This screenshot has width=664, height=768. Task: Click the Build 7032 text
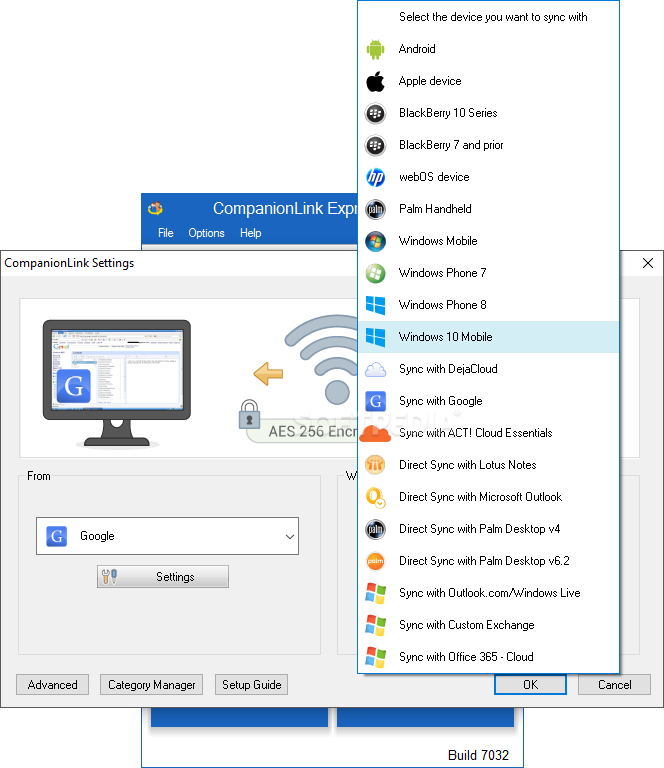478,755
